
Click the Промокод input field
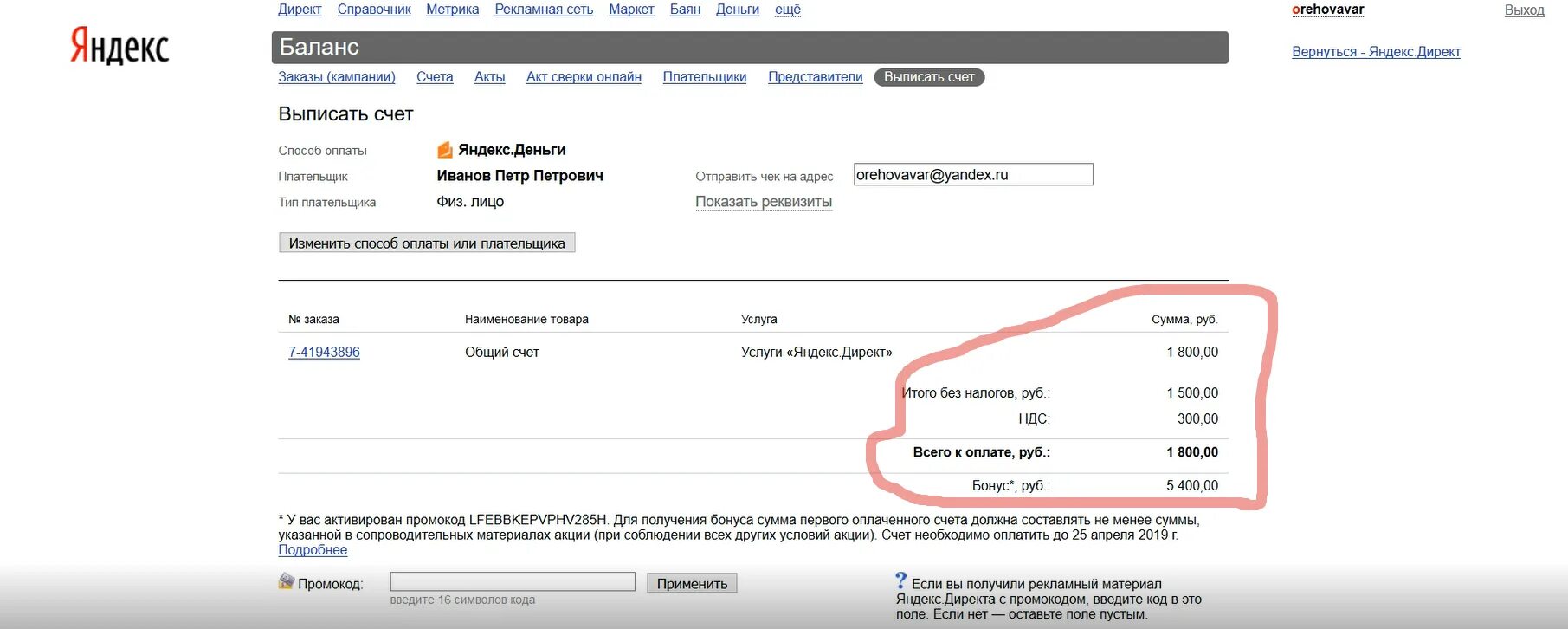(x=513, y=581)
